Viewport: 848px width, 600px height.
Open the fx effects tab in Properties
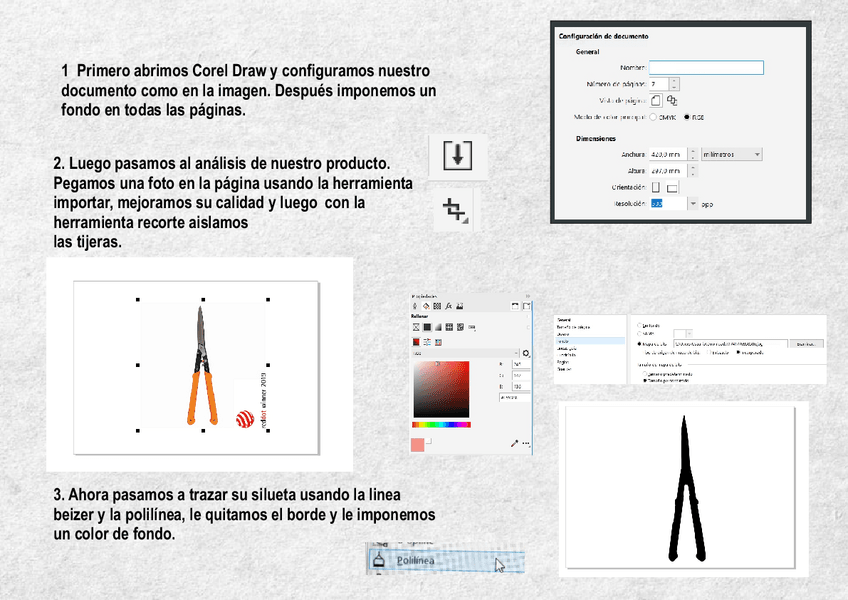pos(448,306)
